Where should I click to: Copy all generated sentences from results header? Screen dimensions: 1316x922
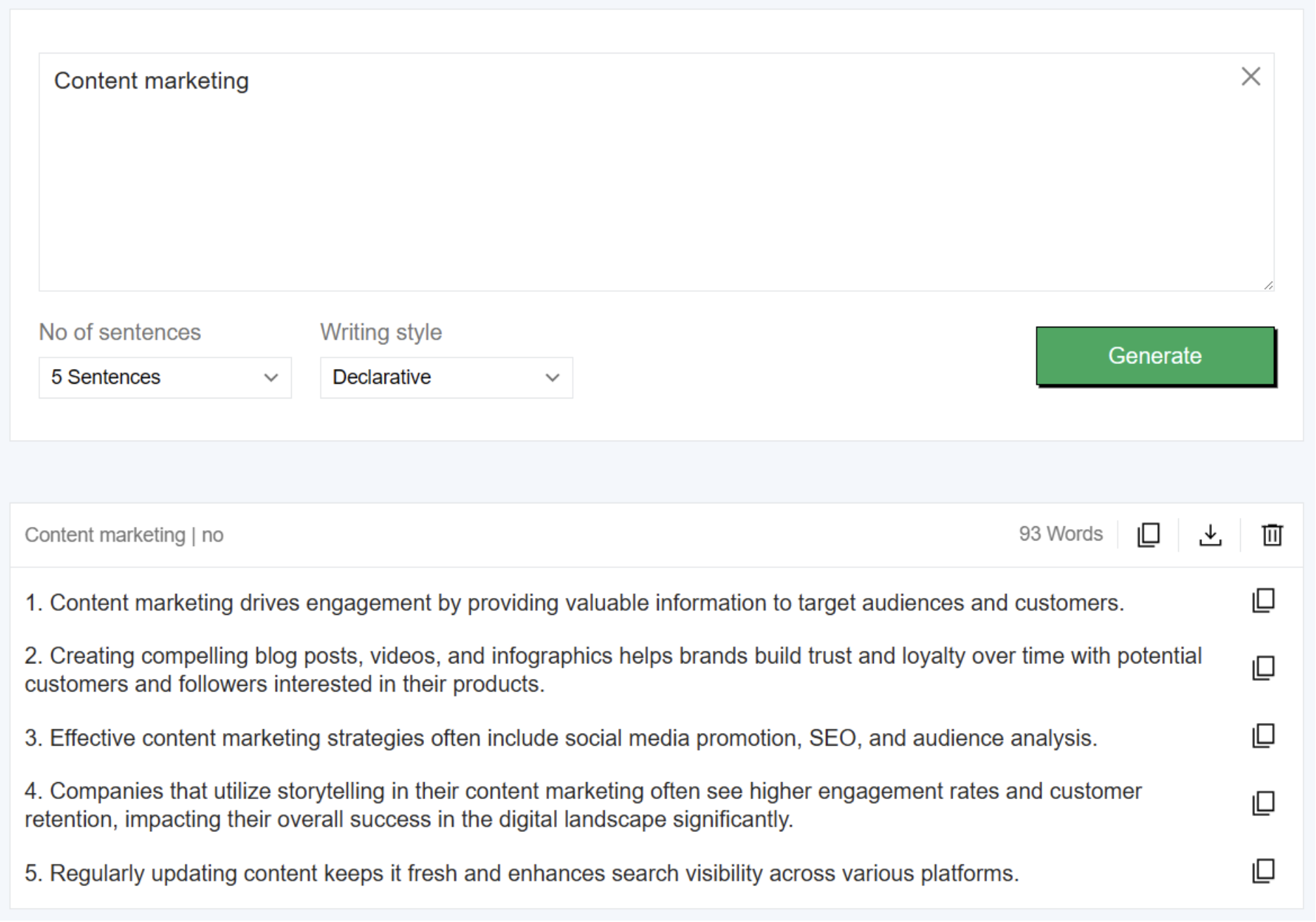point(1148,535)
